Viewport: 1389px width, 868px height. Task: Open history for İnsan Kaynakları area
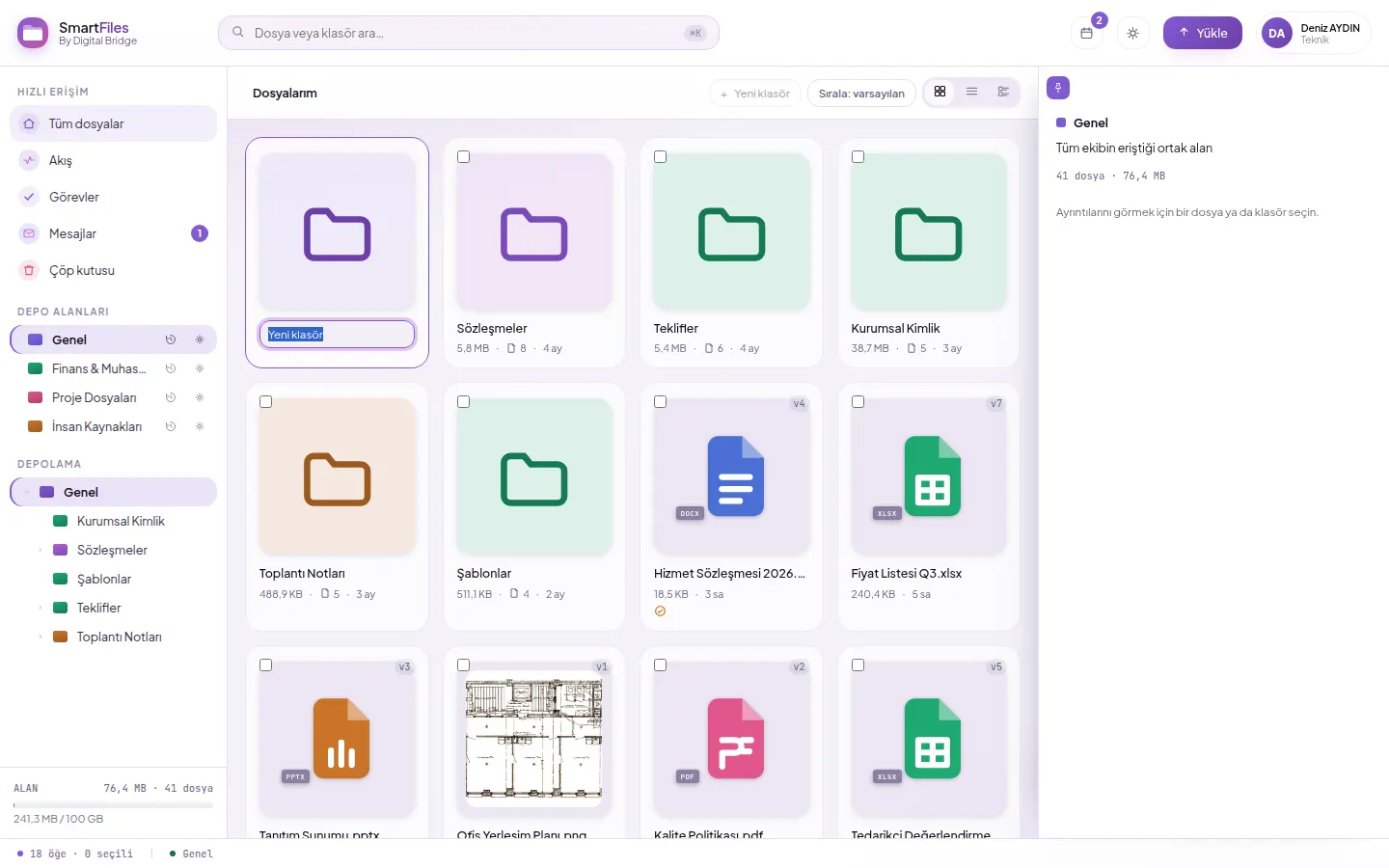click(171, 426)
